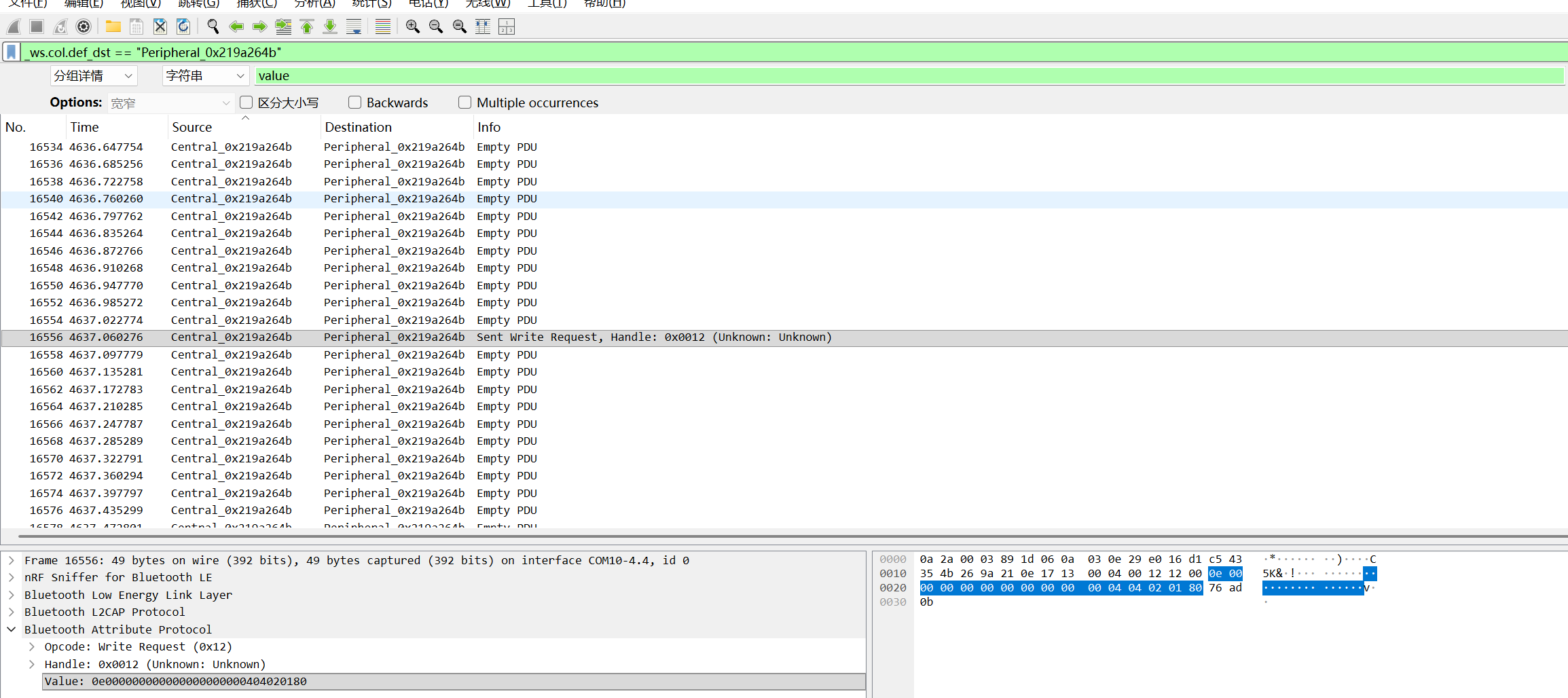Enable the Backwards search checkbox
This screenshot has height=698, width=1568.
tap(354, 103)
